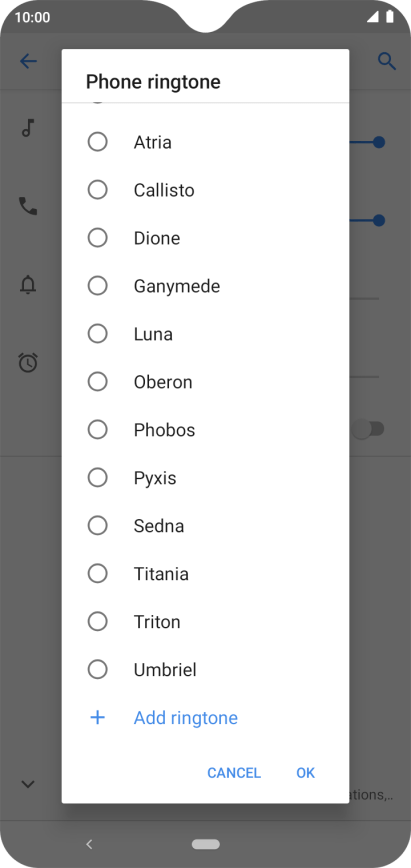This screenshot has width=411, height=868.
Task: Tap the home pill navigation button
Action: [206, 844]
